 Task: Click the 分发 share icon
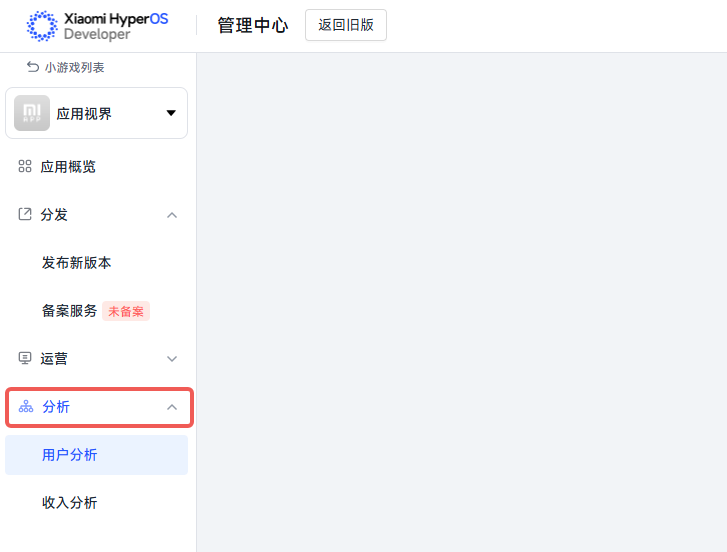click(25, 214)
